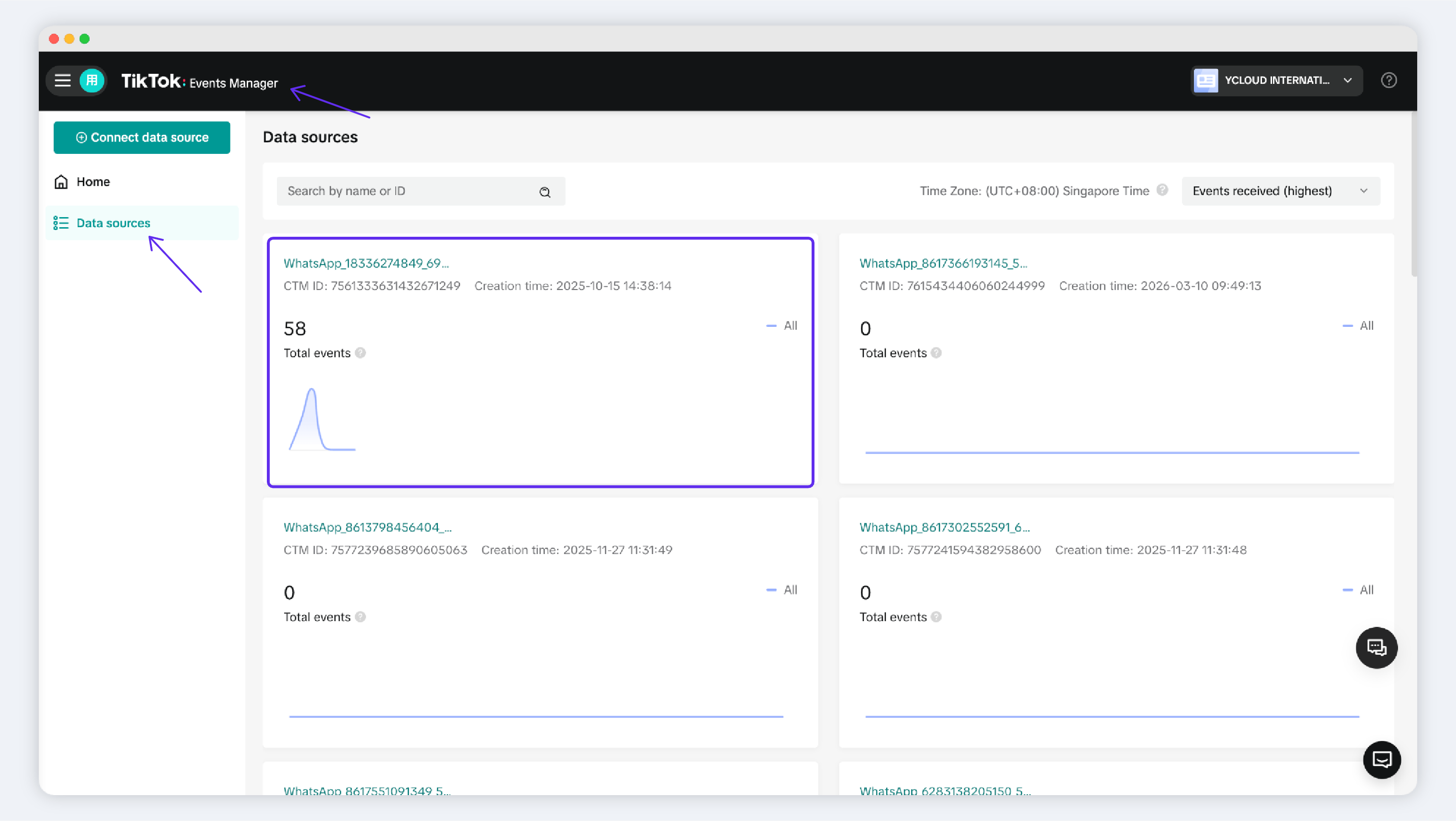
Task: Open the feedback message icon at bottom
Action: click(1381, 759)
